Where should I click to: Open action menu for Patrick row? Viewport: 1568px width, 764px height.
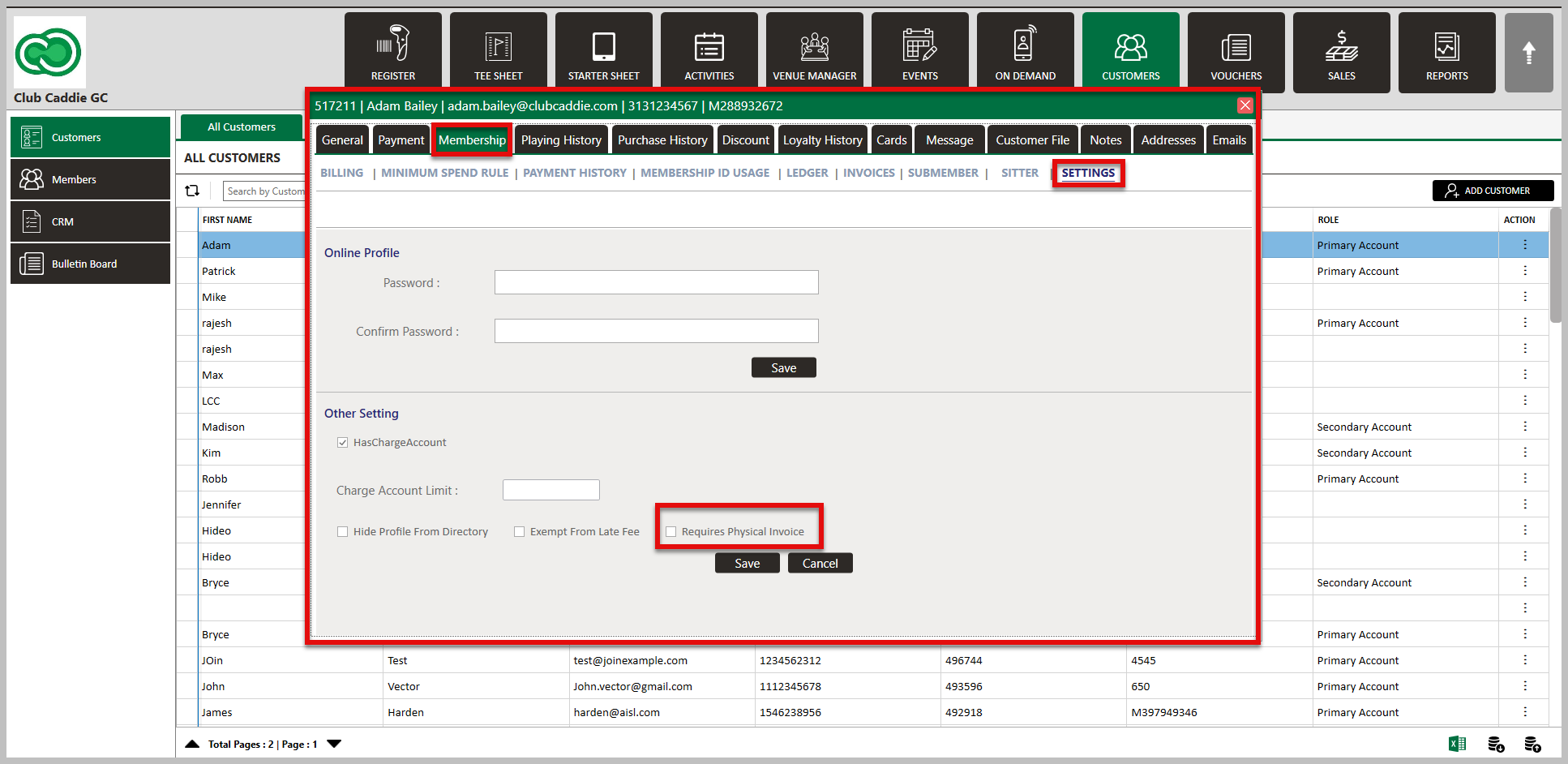(1525, 271)
